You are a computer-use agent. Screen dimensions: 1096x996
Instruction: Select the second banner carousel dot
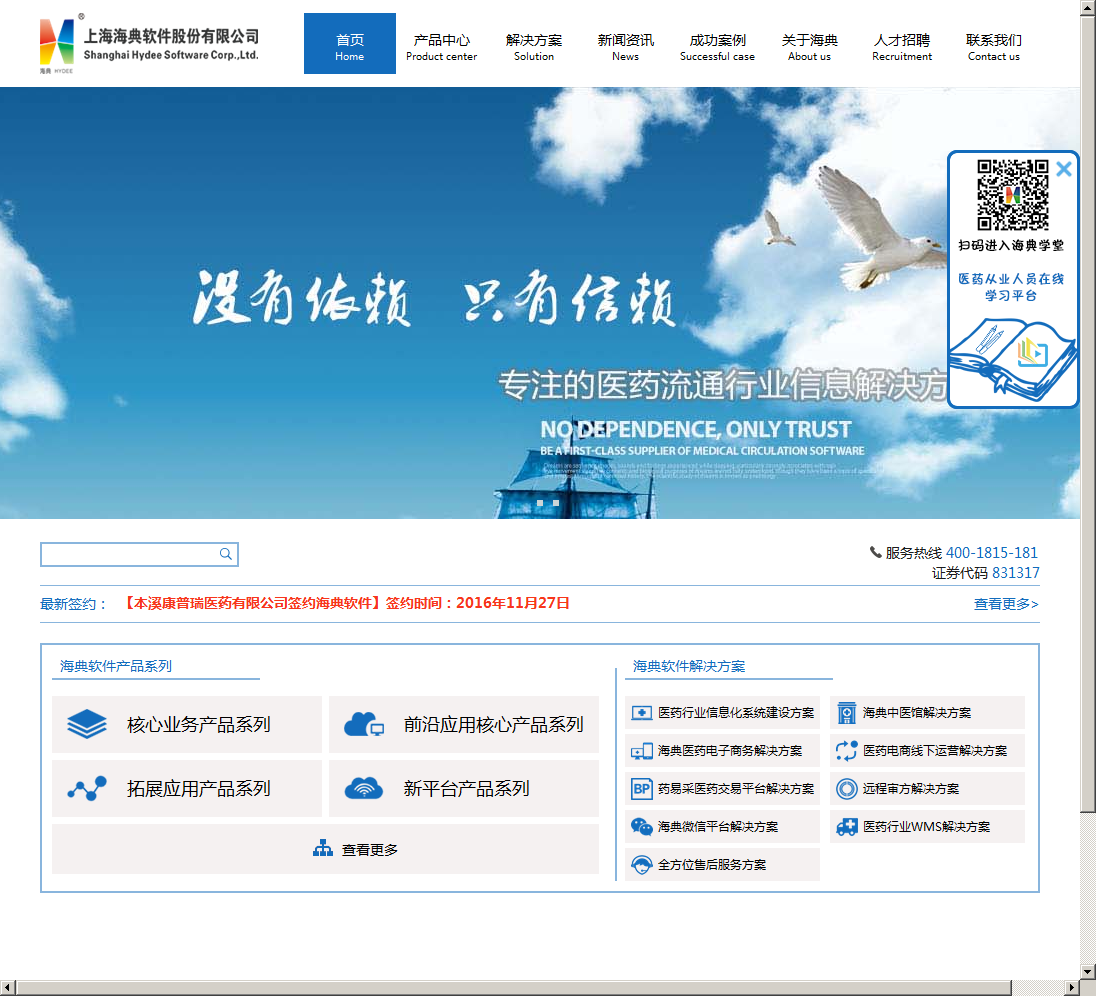tap(556, 503)
